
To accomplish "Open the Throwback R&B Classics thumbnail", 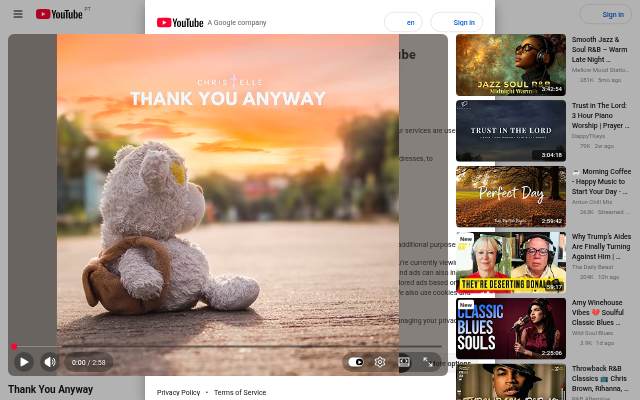I will (x=511, y=382).
